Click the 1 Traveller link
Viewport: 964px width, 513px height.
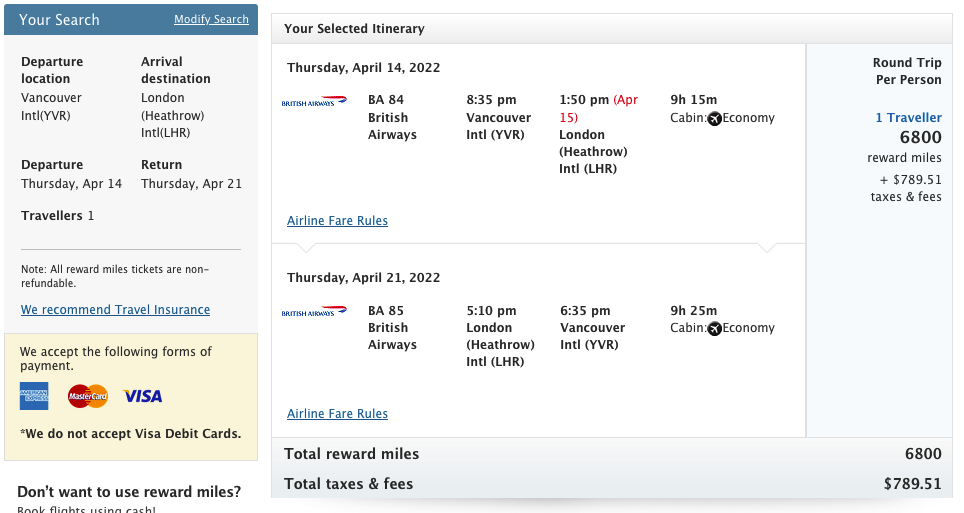tap(908, 118)
